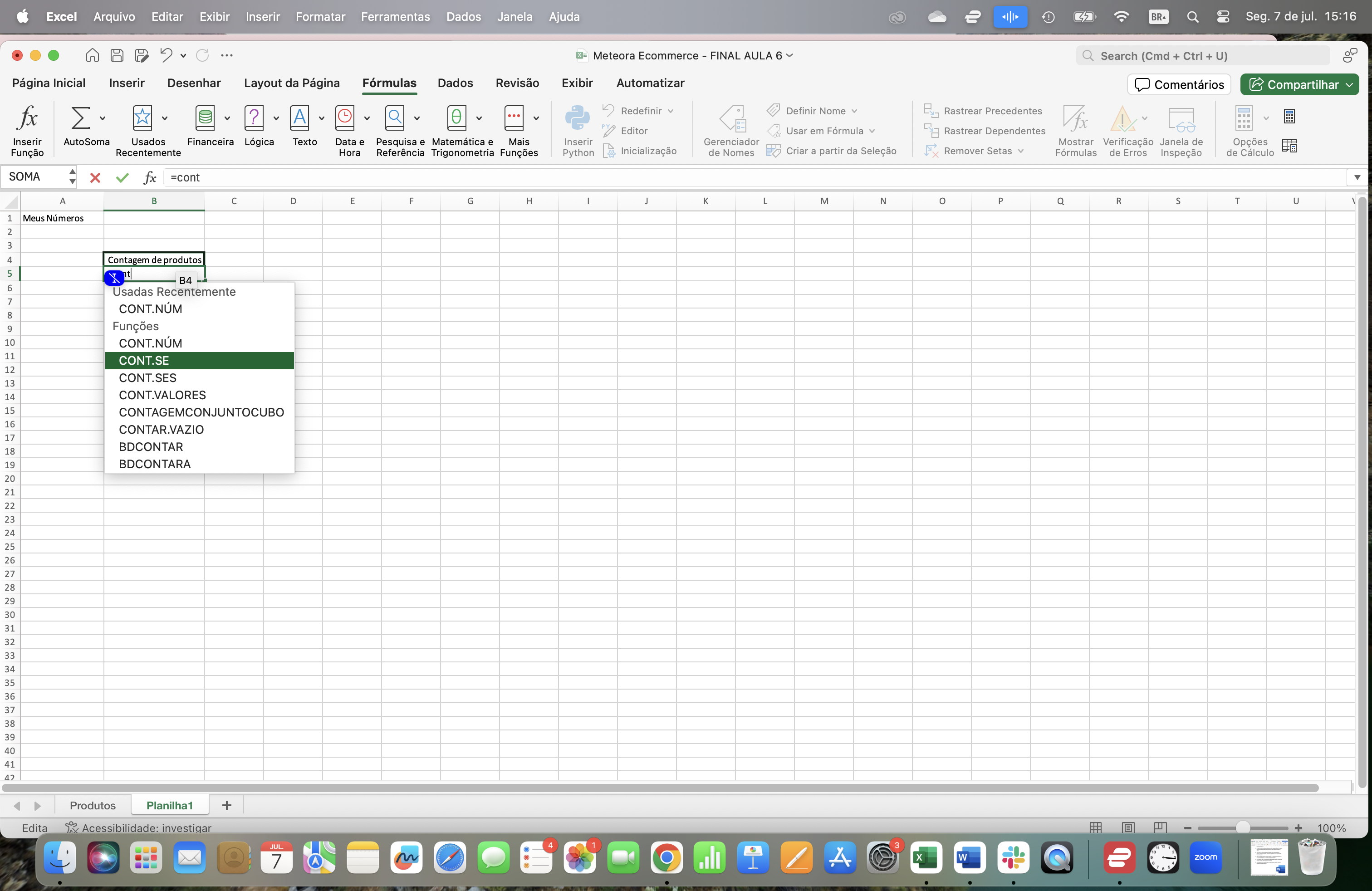Click Criar a partir da Seleção

(x=831, y=151)
